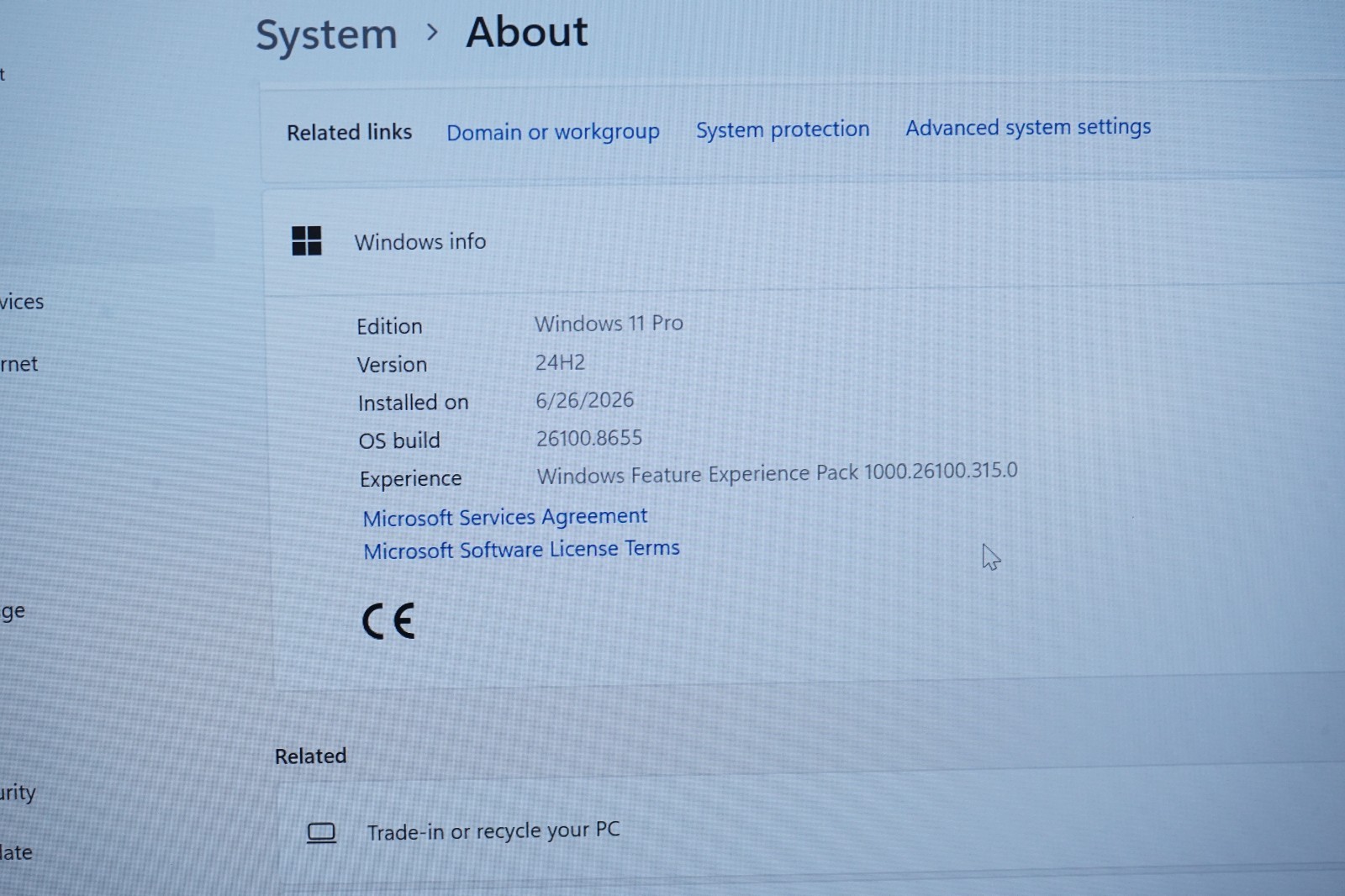Click the Experience label
1345x896 pixels.
(410, 478)
